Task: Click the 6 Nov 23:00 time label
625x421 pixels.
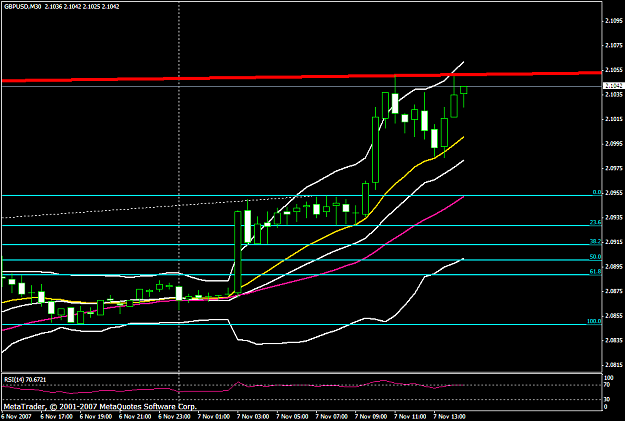Action: (175, 416)
